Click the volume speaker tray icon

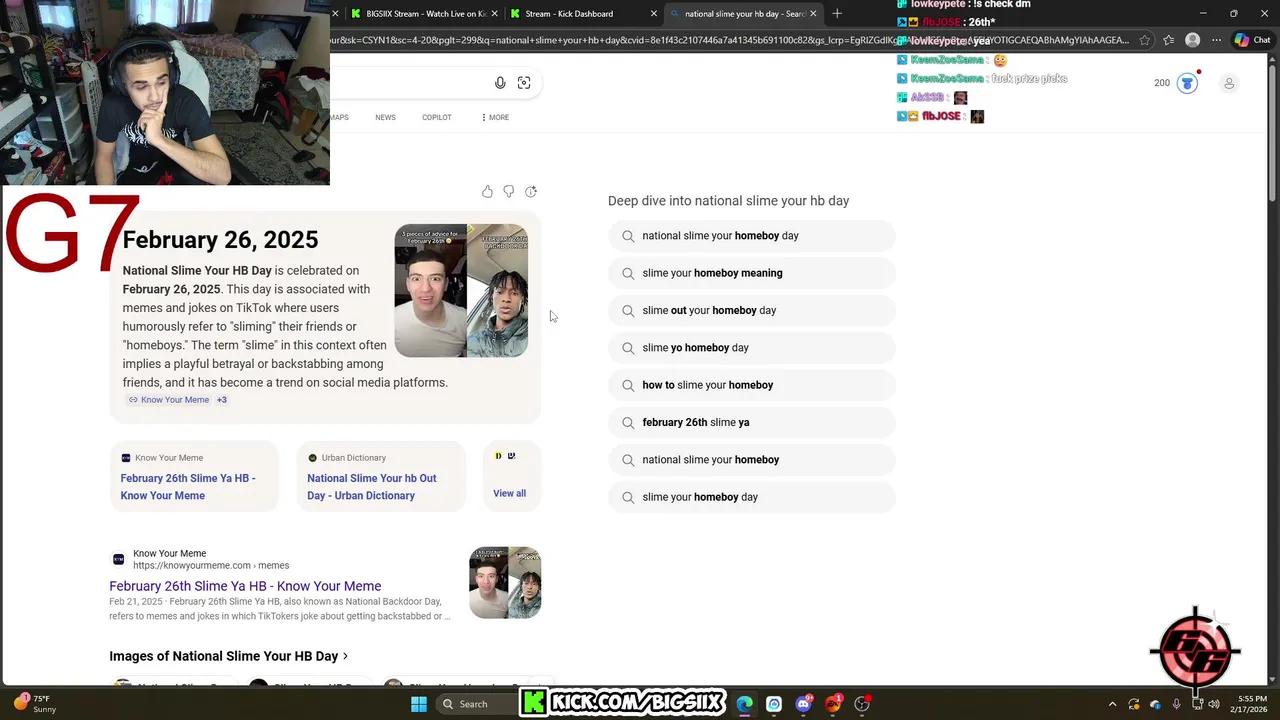[x=1214, y=704]
